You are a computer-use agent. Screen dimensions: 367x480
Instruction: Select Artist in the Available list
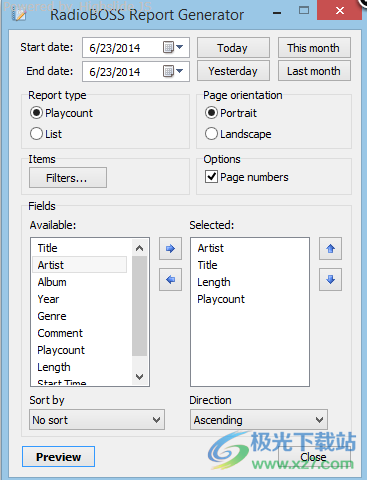(79, 265)
